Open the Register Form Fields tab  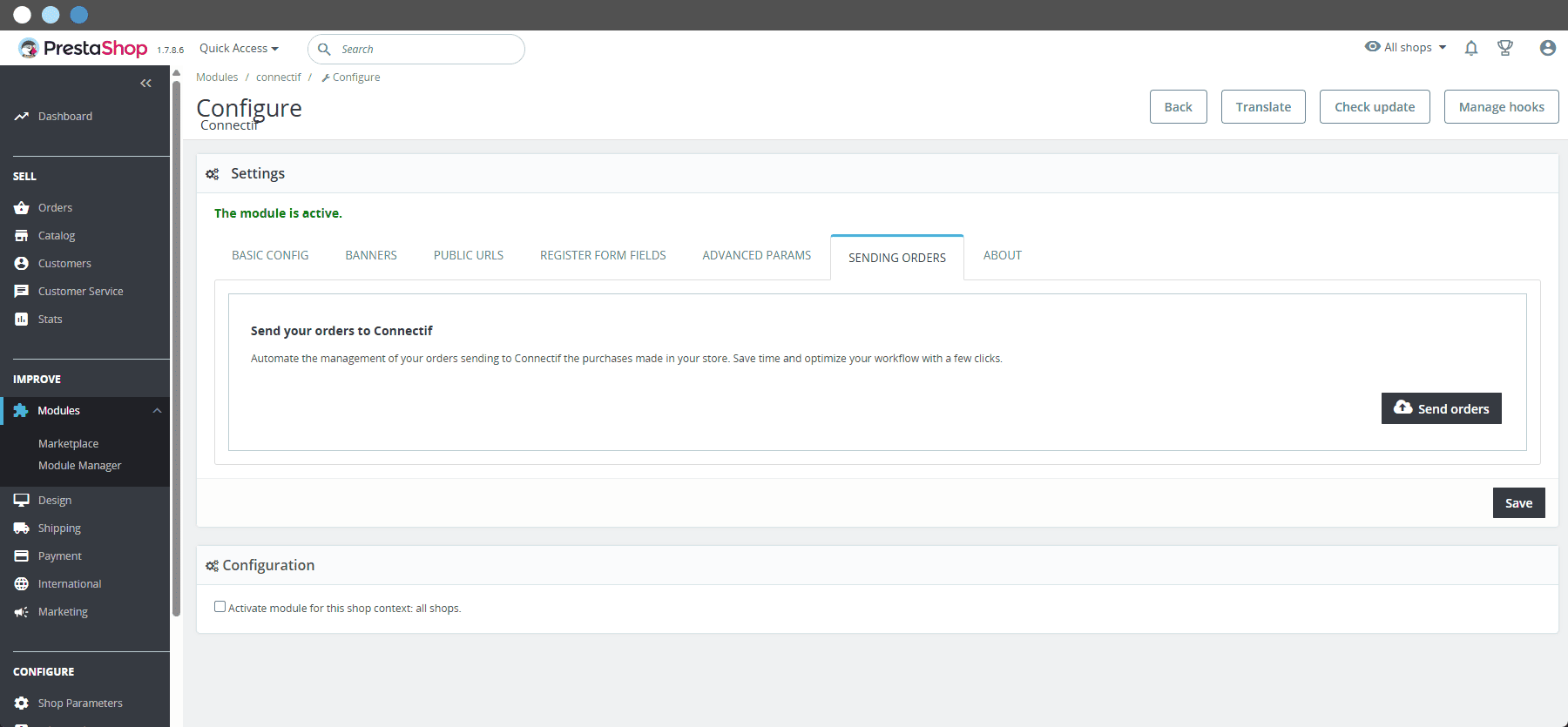pos(603,256)
